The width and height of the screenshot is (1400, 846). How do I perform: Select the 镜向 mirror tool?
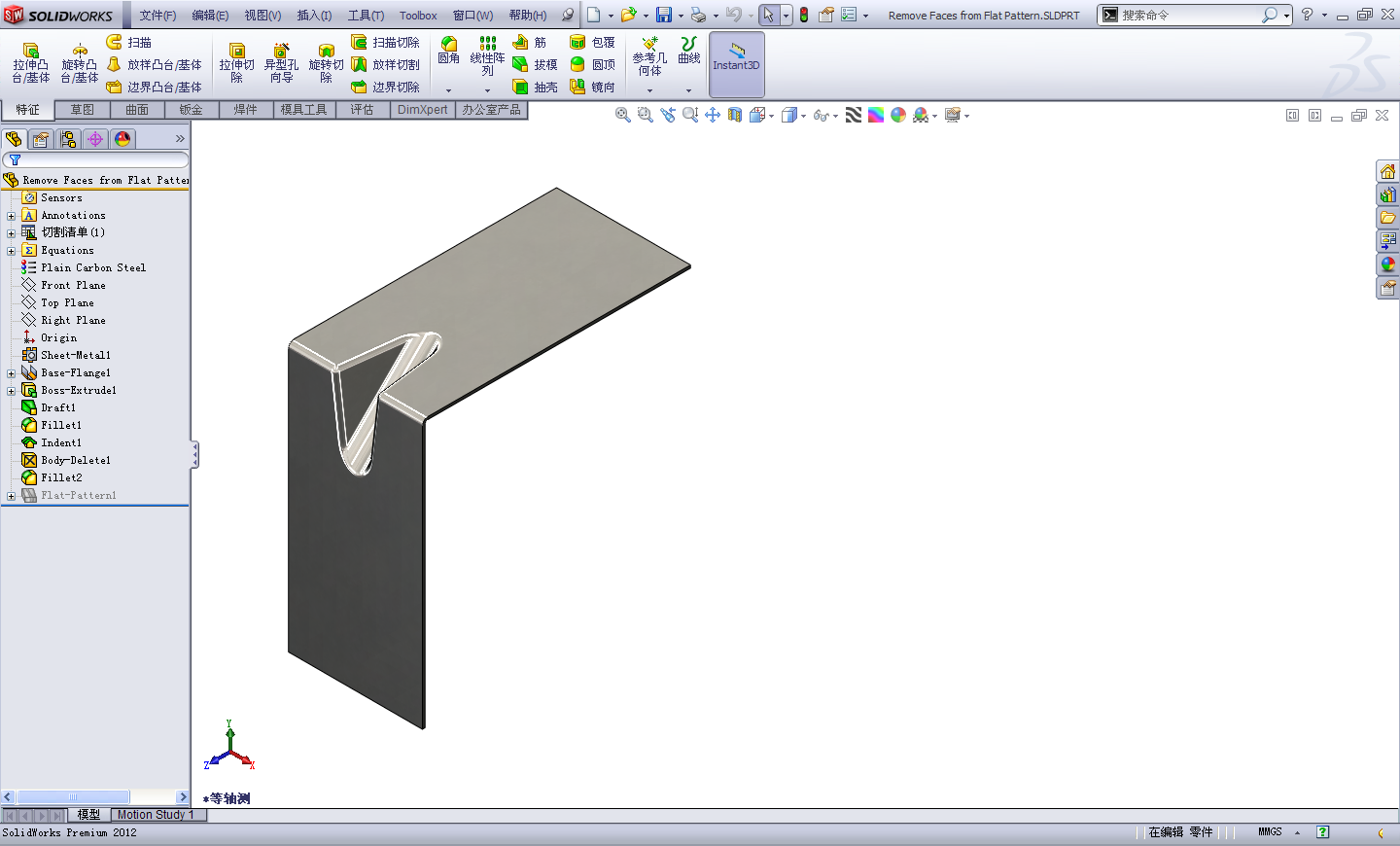coord(592,87)
